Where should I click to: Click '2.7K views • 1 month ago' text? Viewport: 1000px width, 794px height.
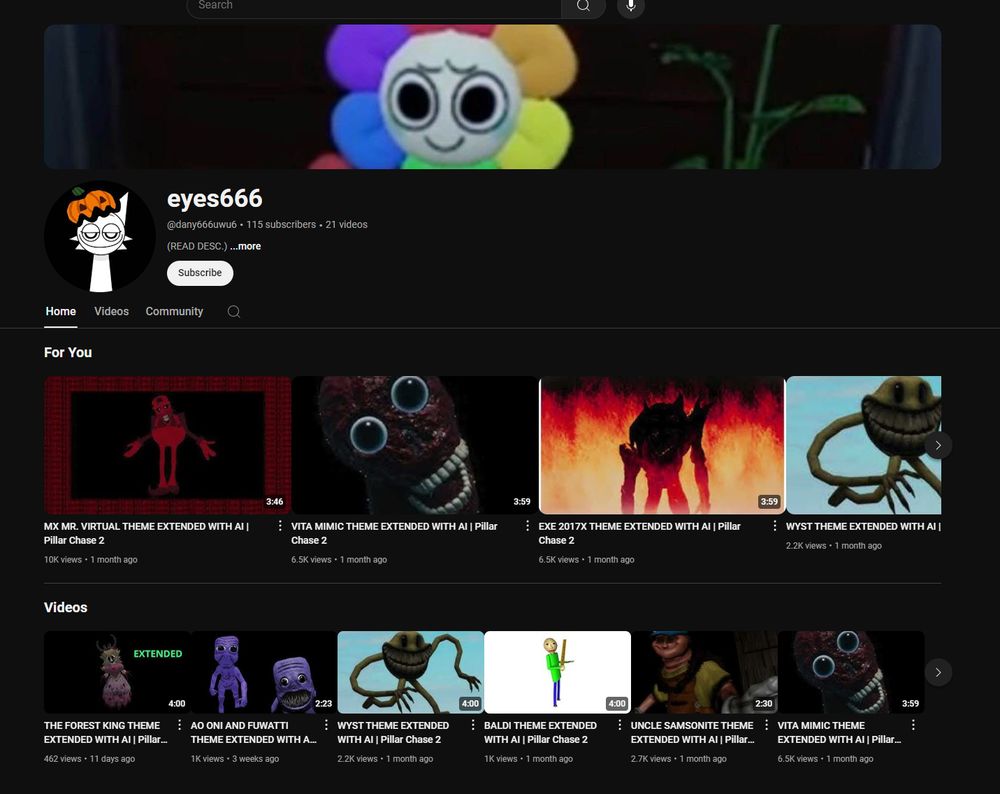point(679,758)
